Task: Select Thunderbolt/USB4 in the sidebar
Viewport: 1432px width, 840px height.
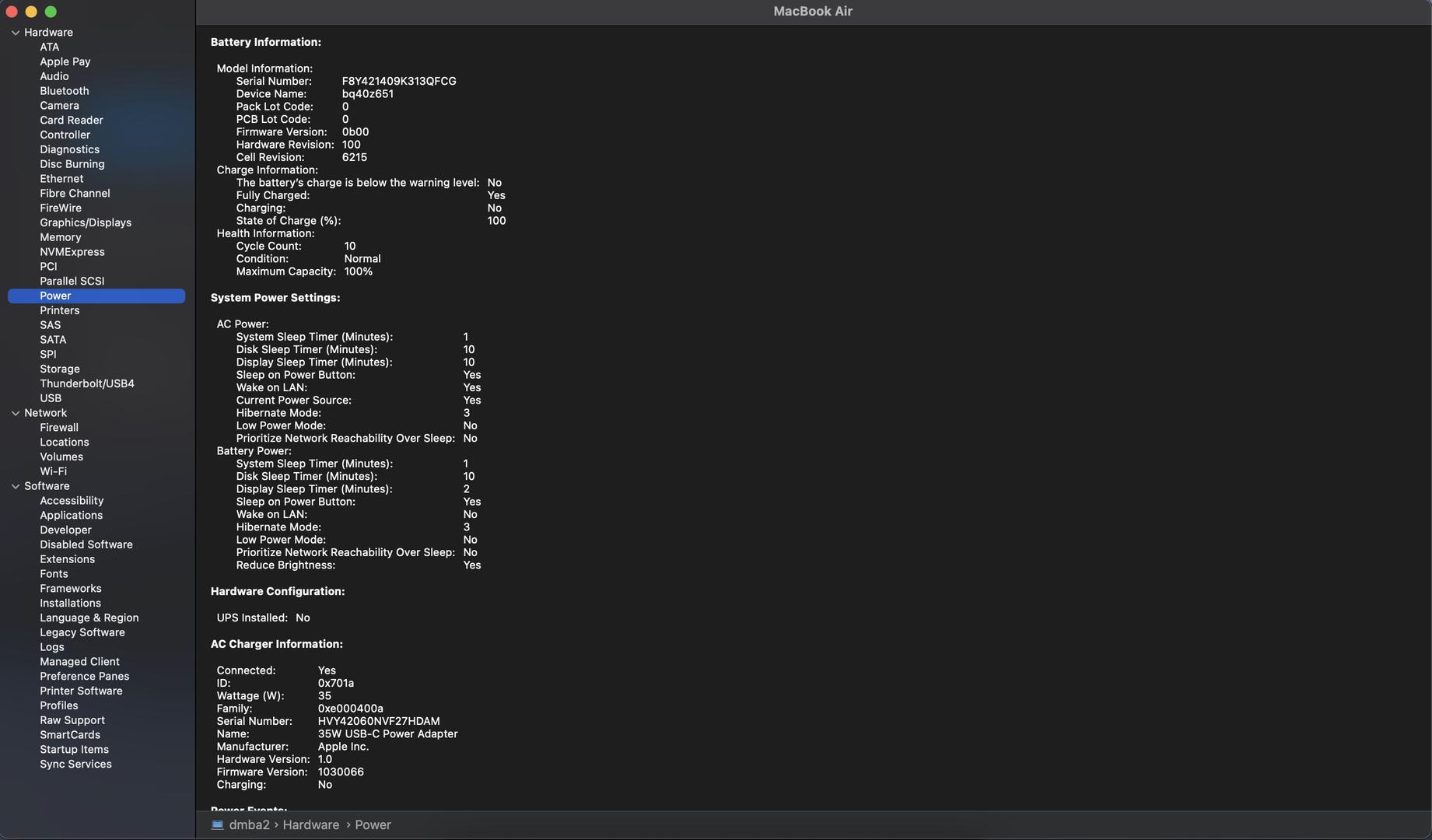Action: point(86,383)
